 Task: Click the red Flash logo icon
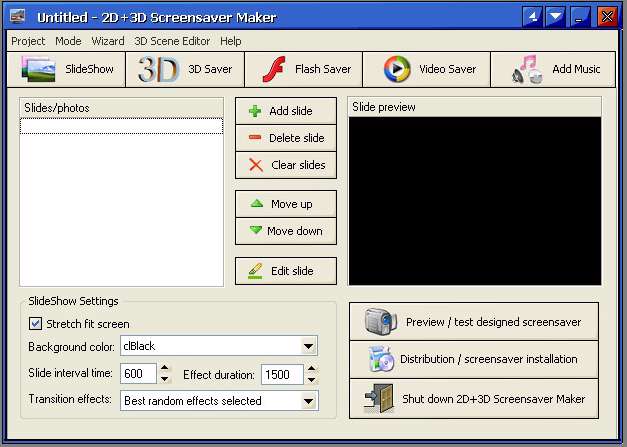274,69
